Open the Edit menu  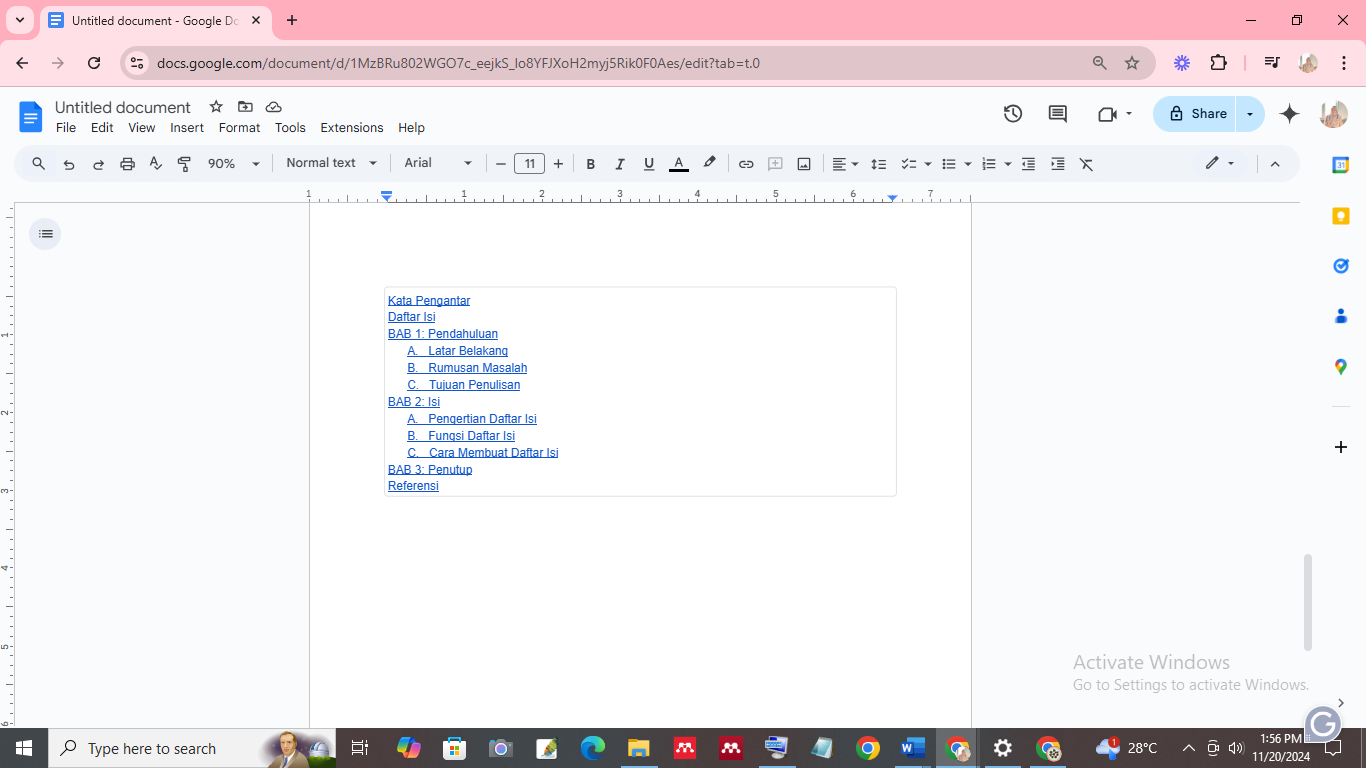pos(102,128)
